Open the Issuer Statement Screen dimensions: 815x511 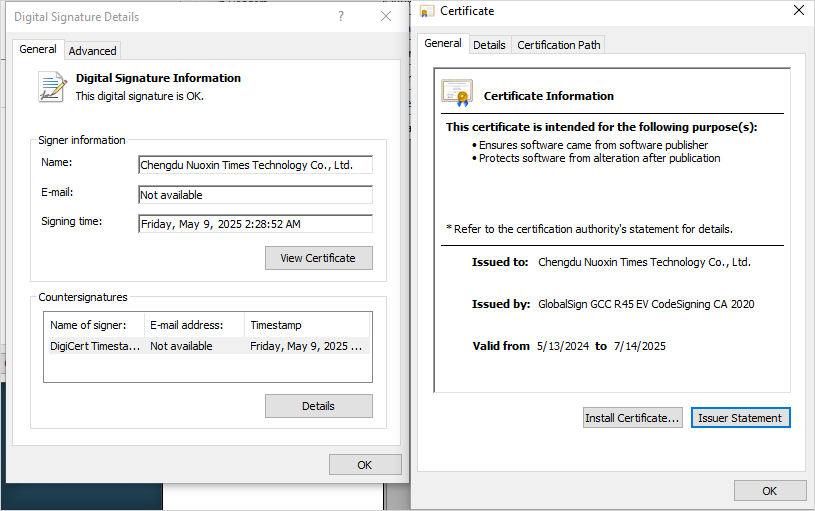[x=740, y=418]
